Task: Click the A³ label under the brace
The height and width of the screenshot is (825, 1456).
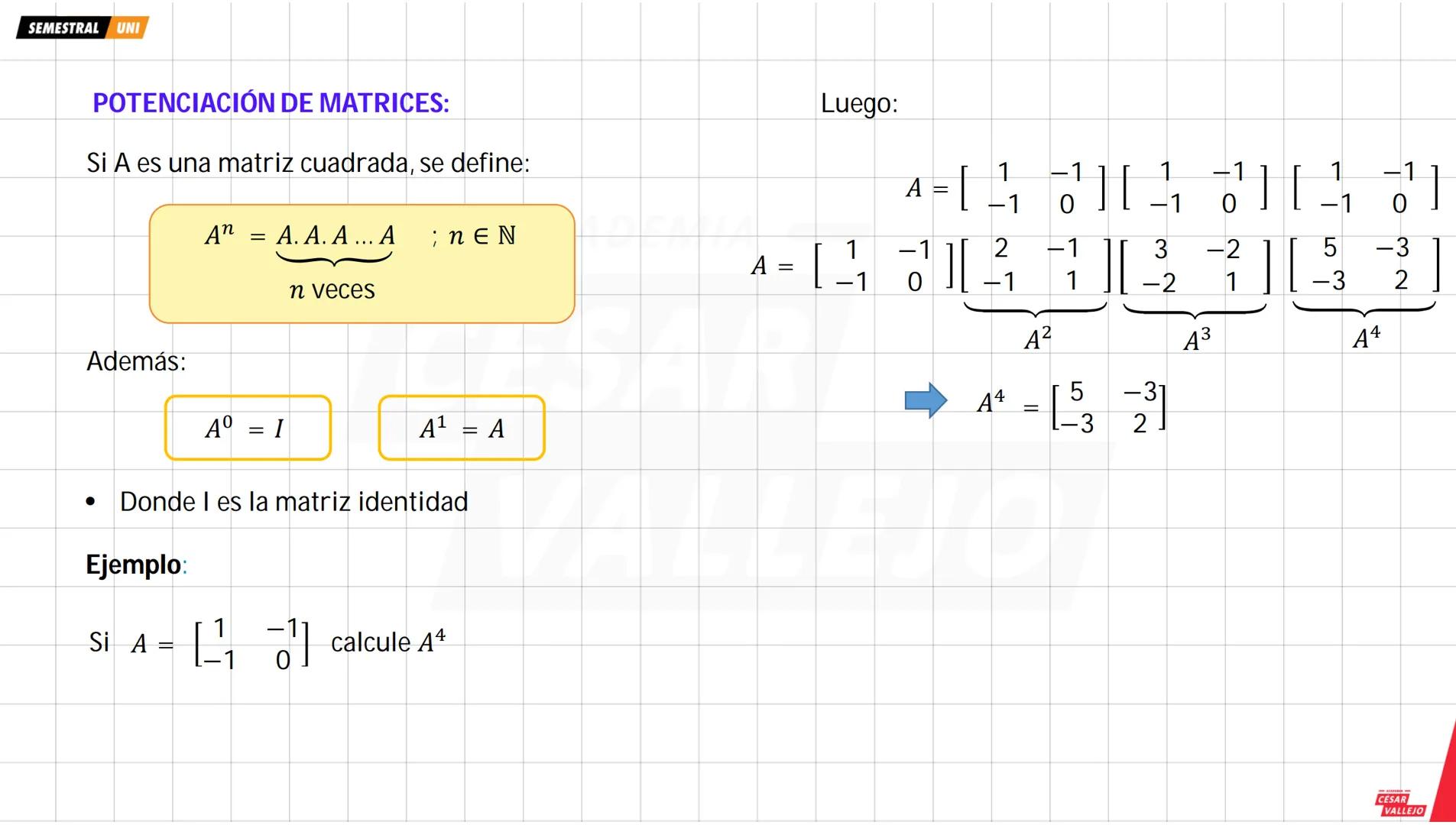Action: 1196,339
